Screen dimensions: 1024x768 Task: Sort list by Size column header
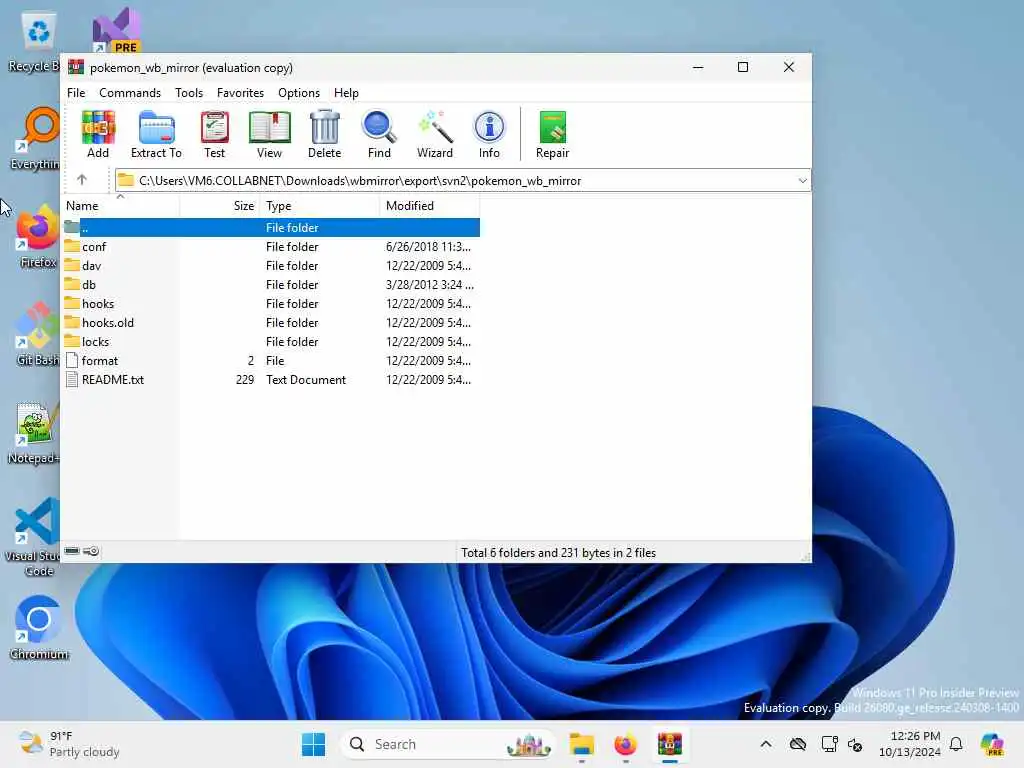tap(219, 206)
